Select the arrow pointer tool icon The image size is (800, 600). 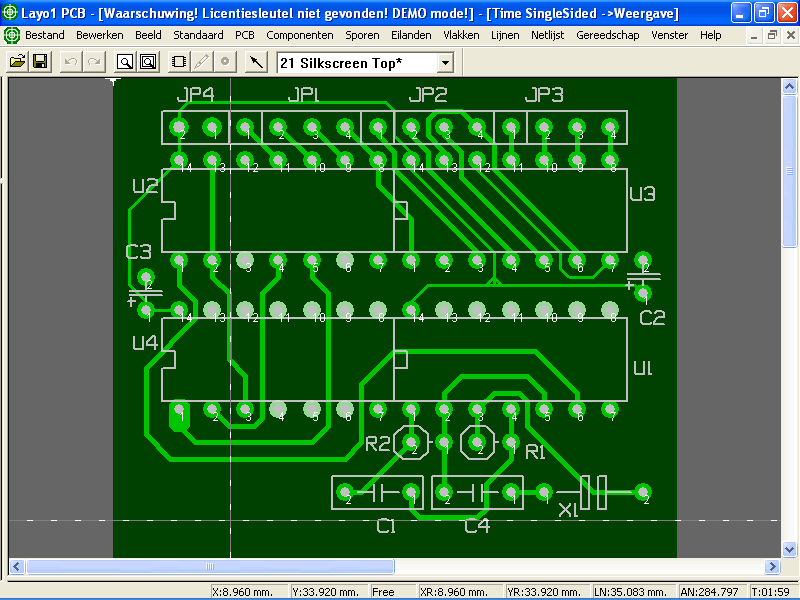tap(256, 62)
